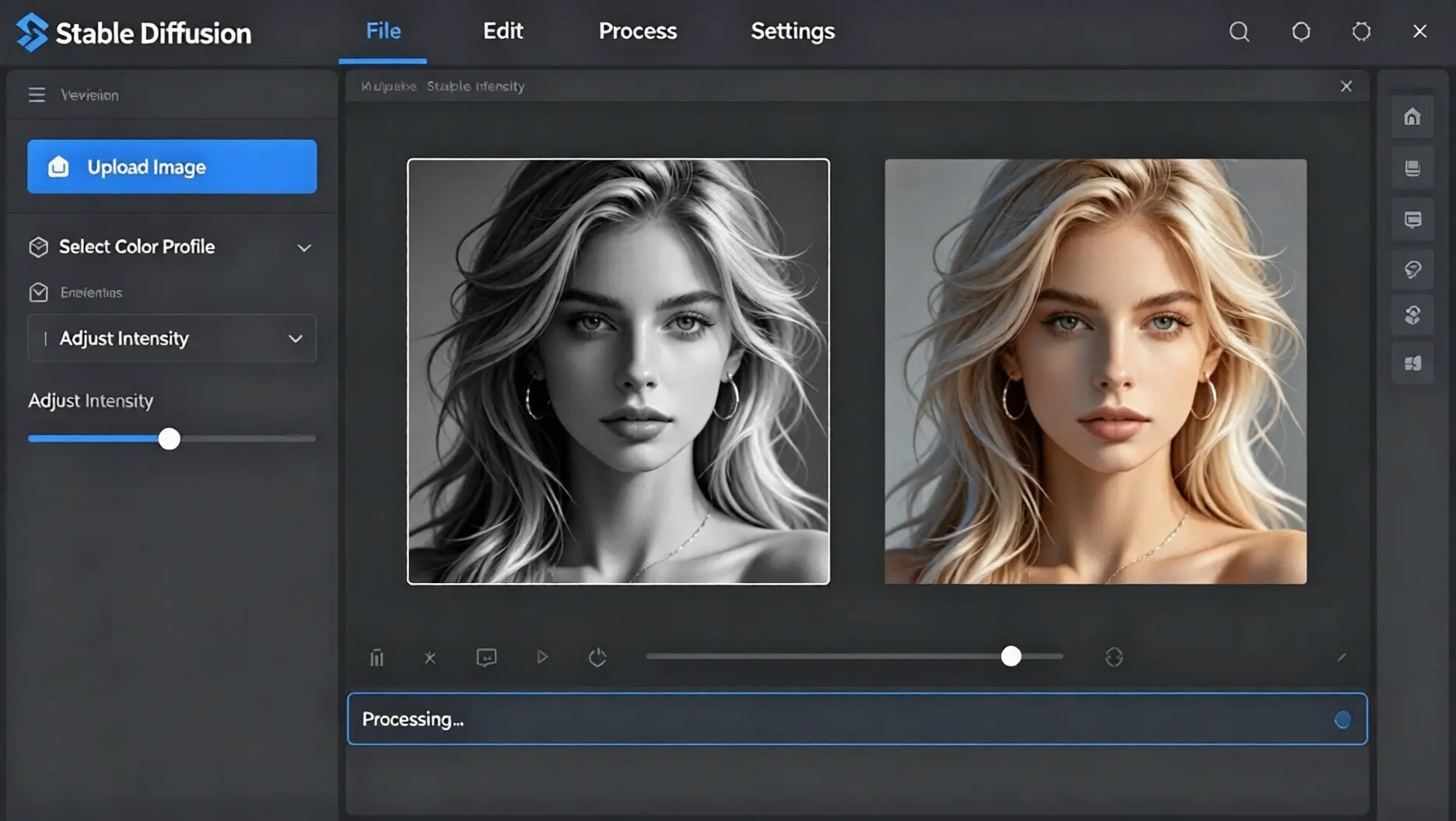Click the home icon in right sidebar

point(1412,117)
